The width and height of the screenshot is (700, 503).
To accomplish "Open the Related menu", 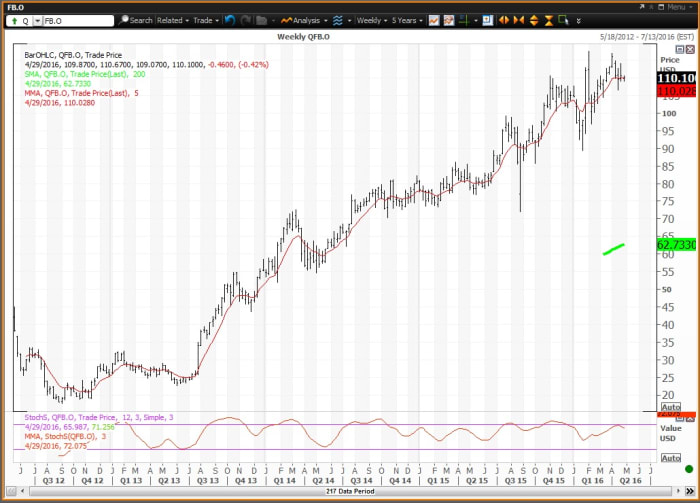I will point(172,20).
